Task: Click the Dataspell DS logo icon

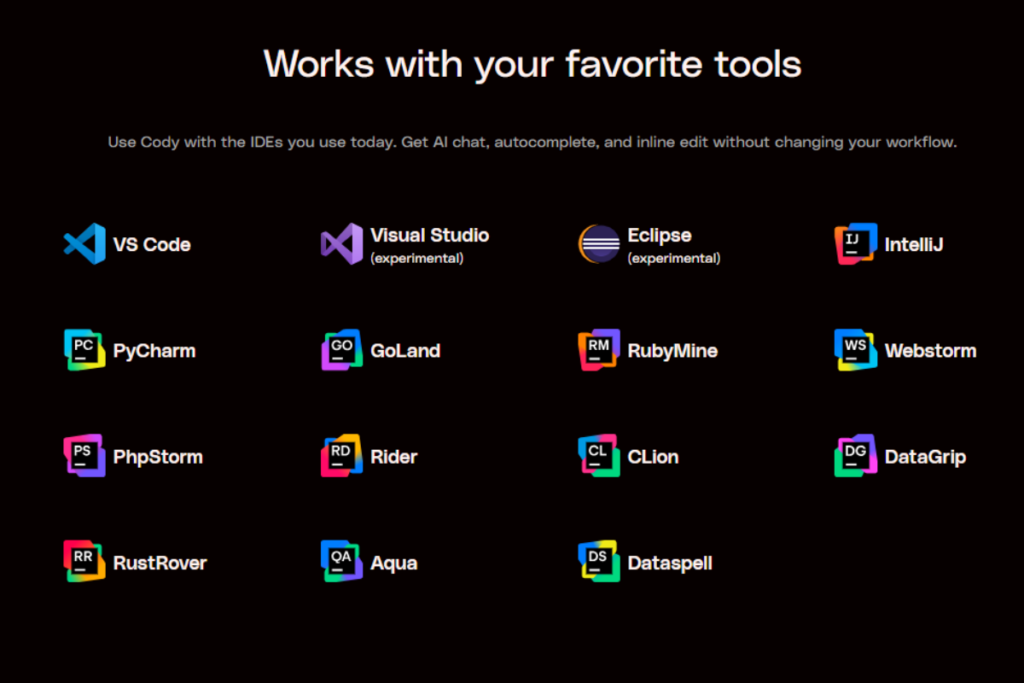Action: point(599,562)
